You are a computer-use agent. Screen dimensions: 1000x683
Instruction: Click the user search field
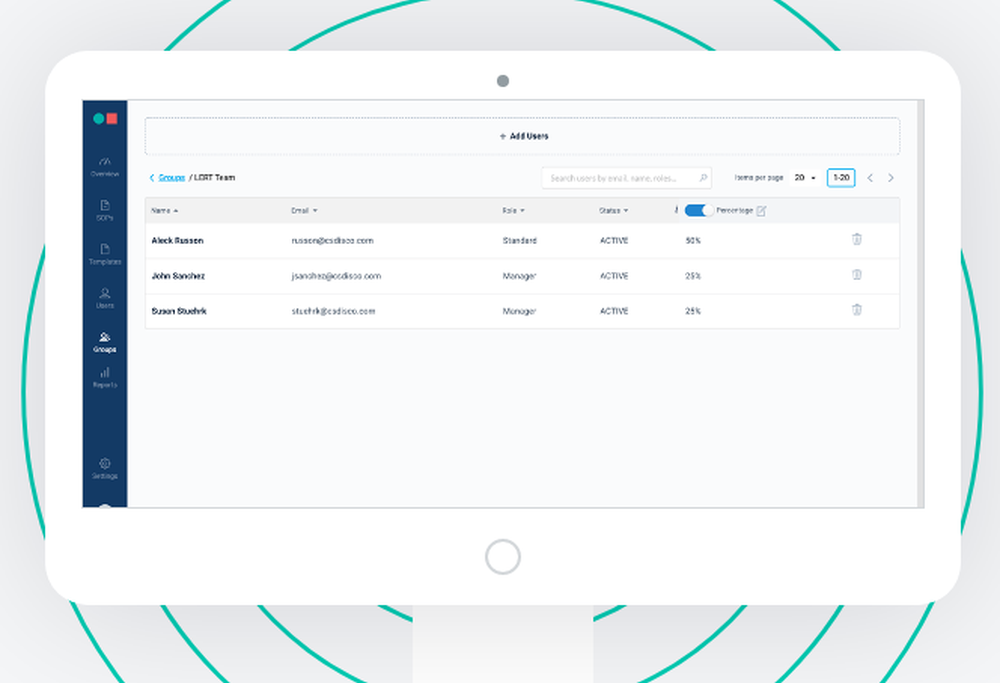click(x=626, y=179)
